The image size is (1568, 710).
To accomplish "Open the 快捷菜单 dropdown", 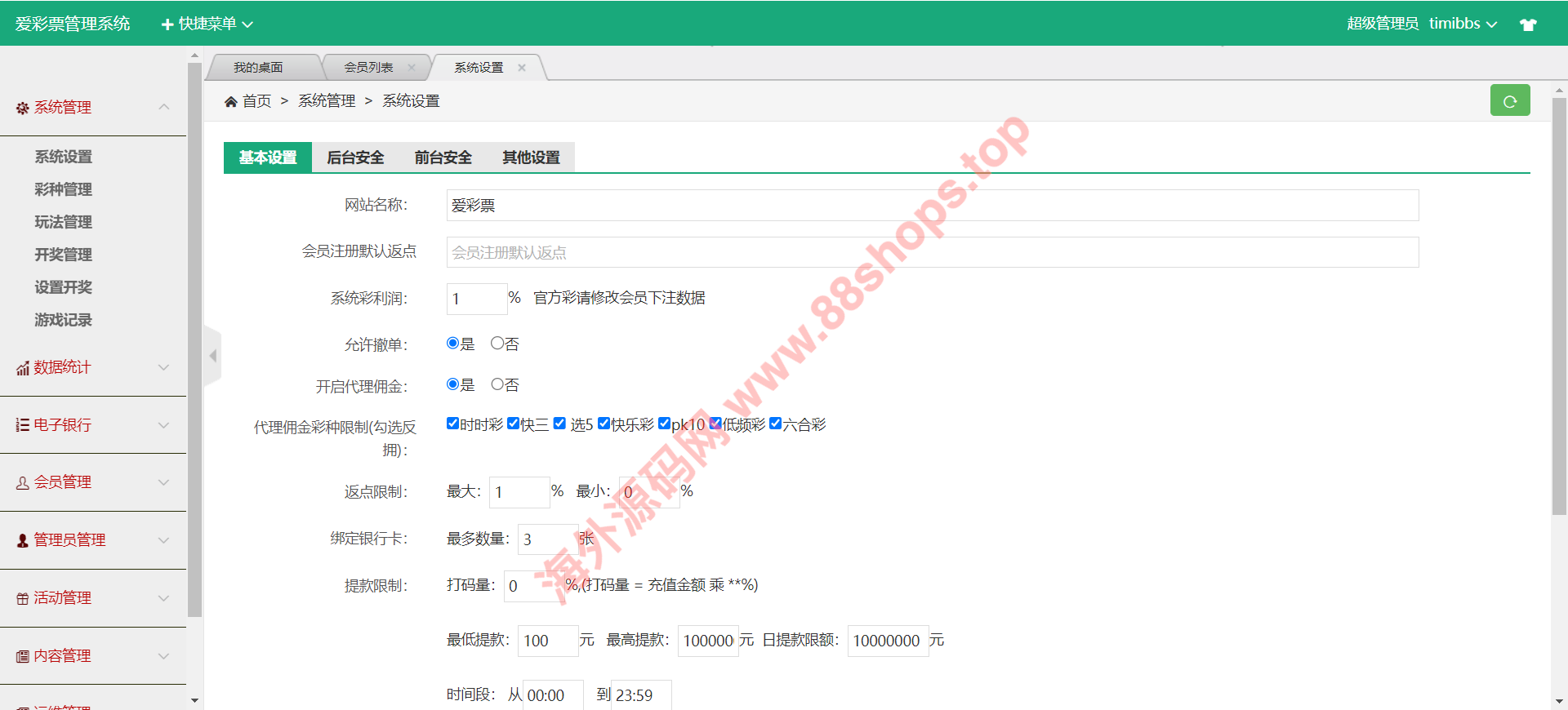I will (207, 24).
